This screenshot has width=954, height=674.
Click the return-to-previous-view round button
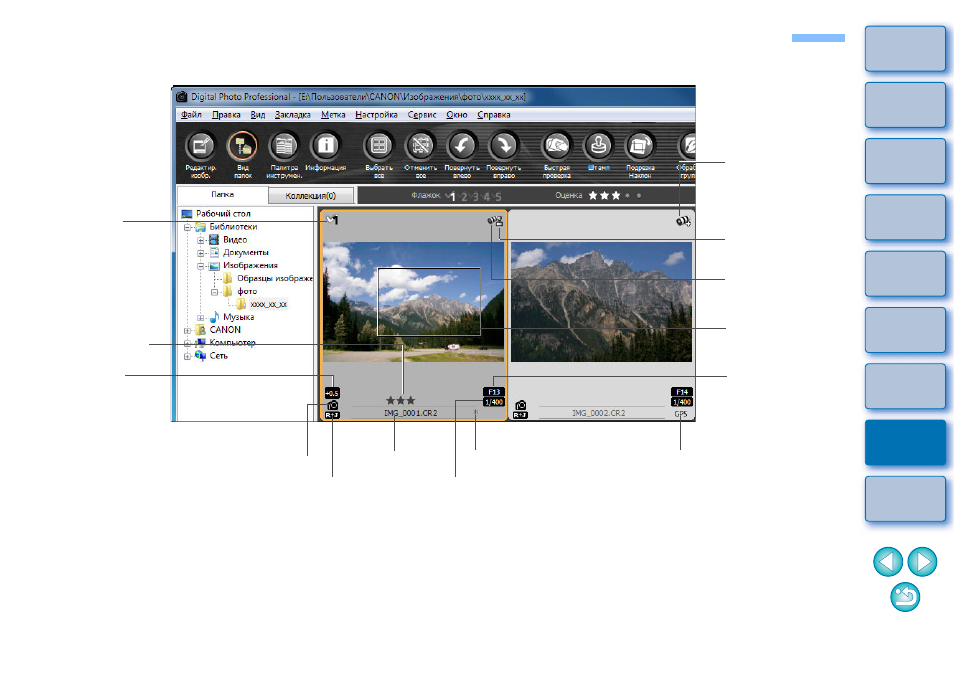coord(905,597)
